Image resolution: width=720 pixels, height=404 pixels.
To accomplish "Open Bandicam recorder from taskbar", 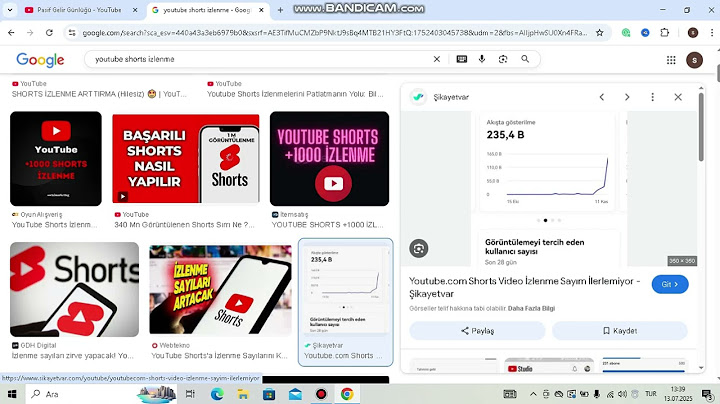I will tap(321, 394).
